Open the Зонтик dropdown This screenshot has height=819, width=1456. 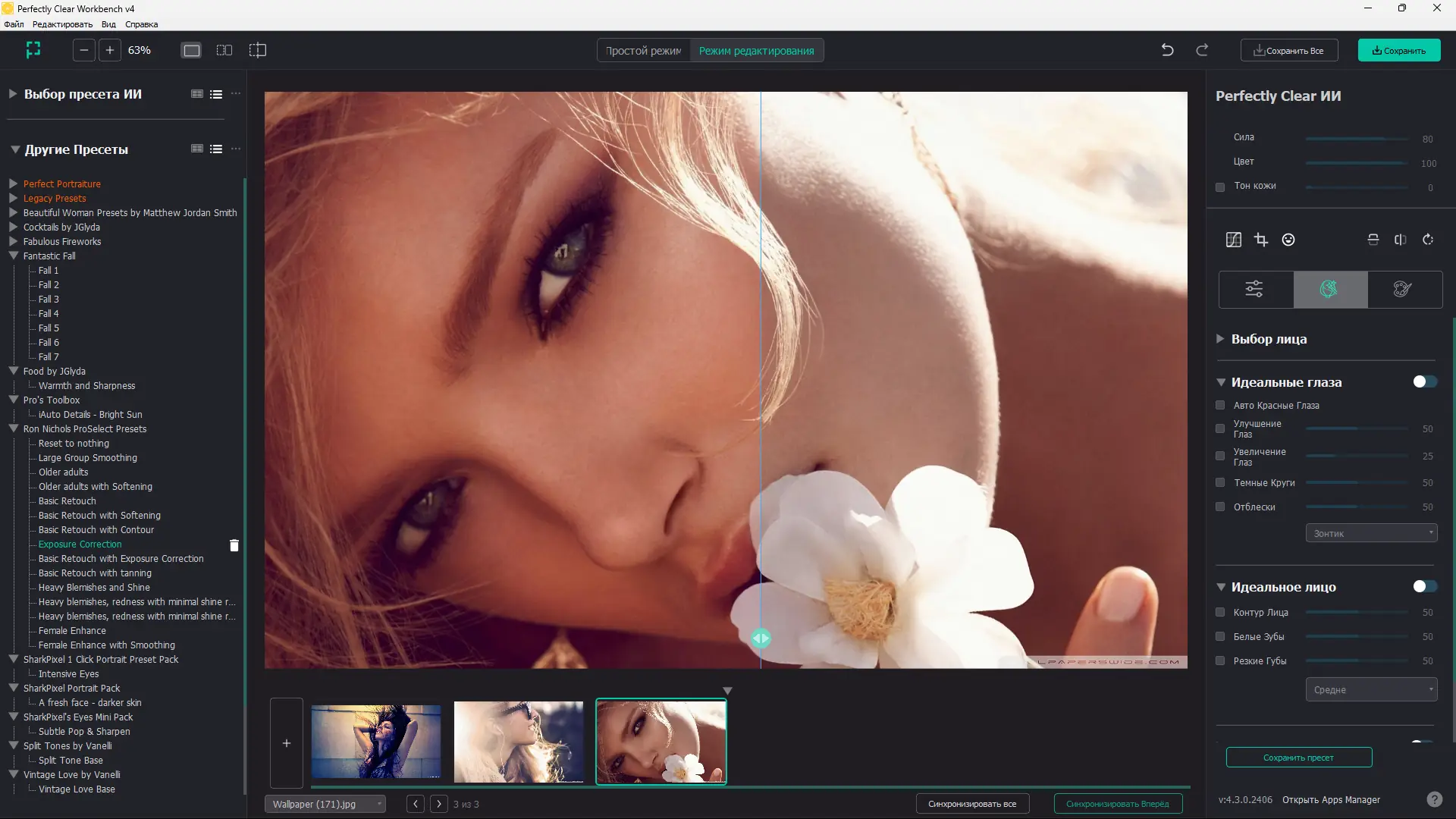click(x=1371, y=533)
